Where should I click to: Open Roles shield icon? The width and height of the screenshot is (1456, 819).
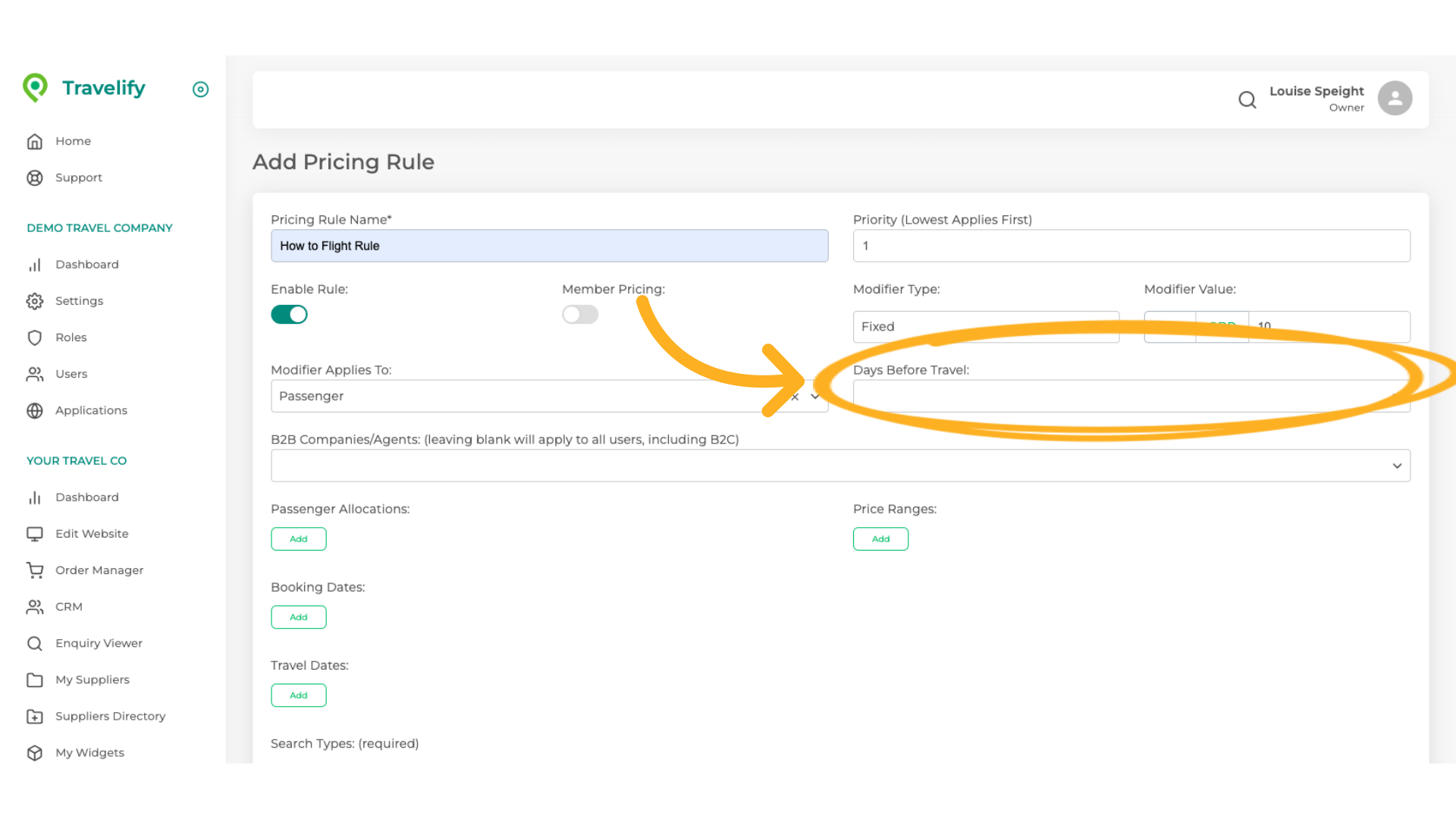click(x=35, y=337)
